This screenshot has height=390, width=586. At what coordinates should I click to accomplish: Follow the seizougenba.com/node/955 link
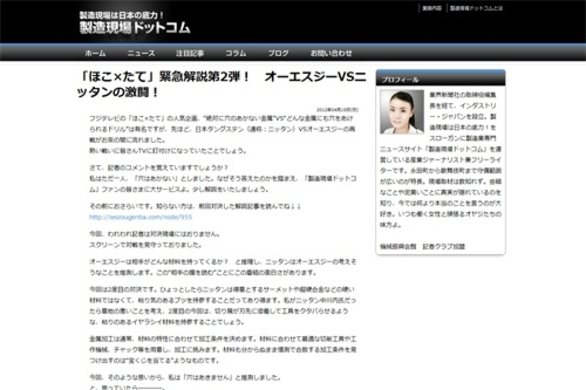pyautogui.click(x=141, y=217)
